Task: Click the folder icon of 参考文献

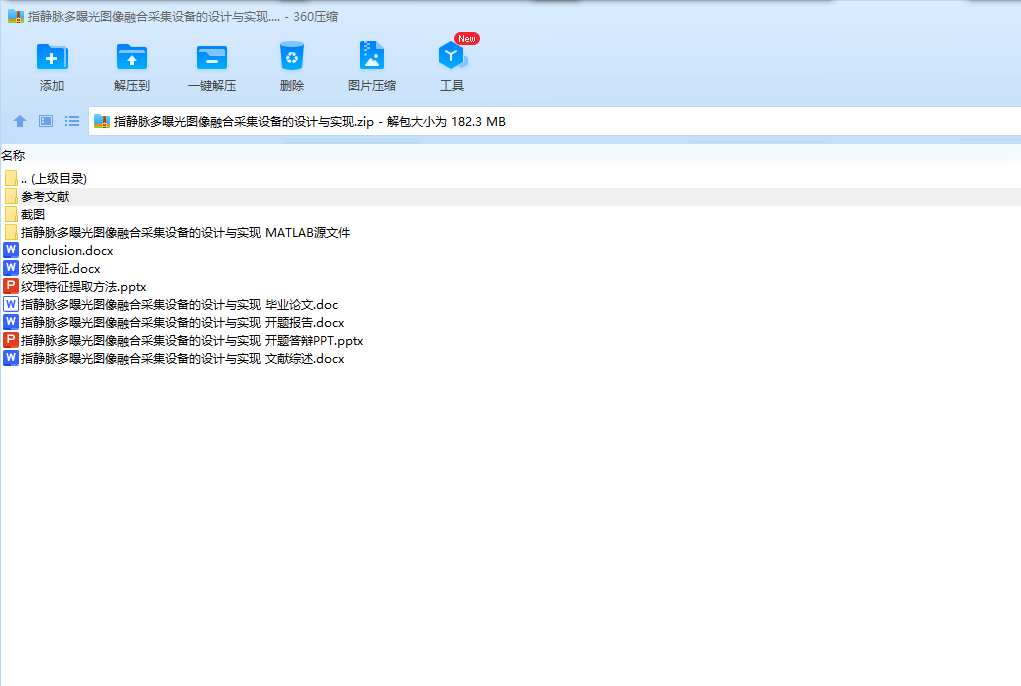Action: (11, 196)
